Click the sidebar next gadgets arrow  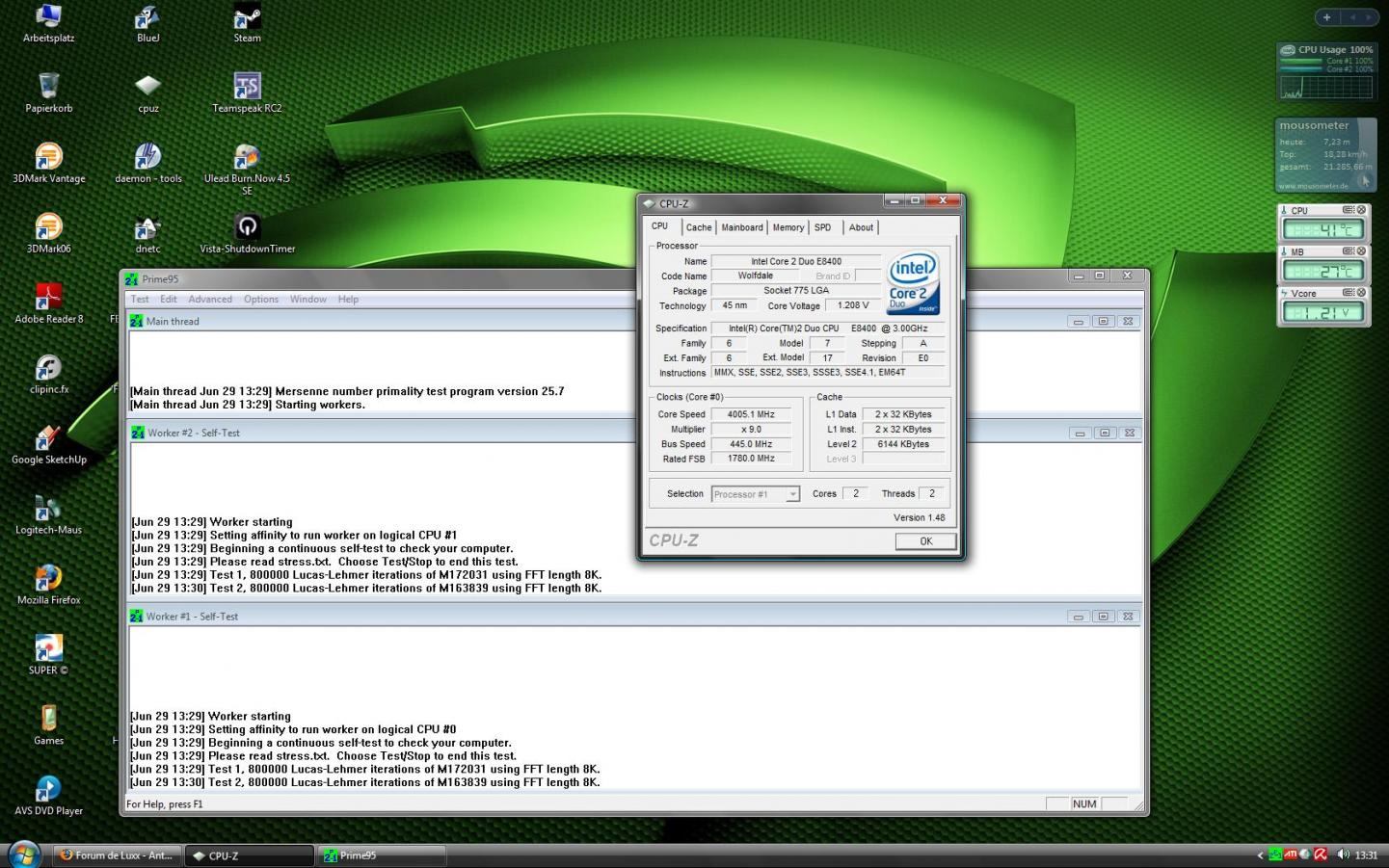[x=1369, y=17]
